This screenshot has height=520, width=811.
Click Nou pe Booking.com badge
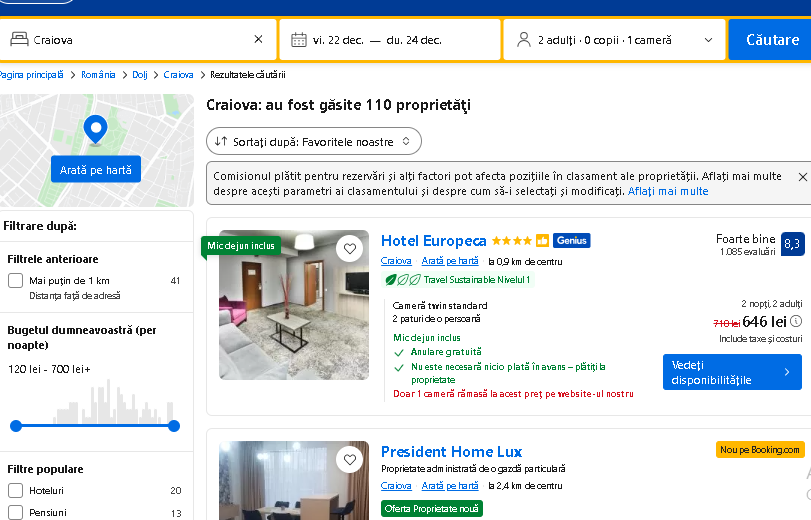tap(760, 450)
